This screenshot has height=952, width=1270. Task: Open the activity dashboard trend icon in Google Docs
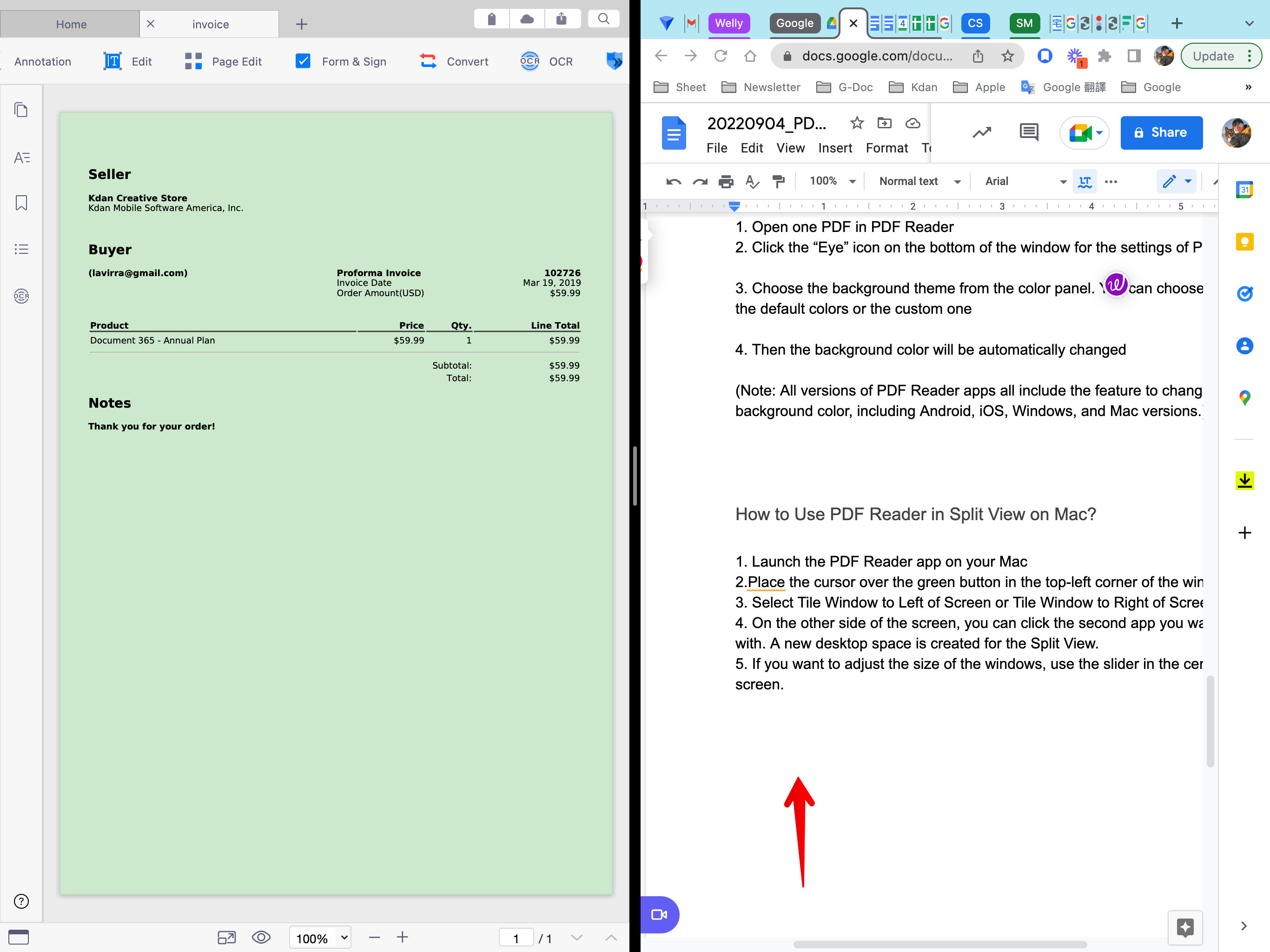point(982,132)
